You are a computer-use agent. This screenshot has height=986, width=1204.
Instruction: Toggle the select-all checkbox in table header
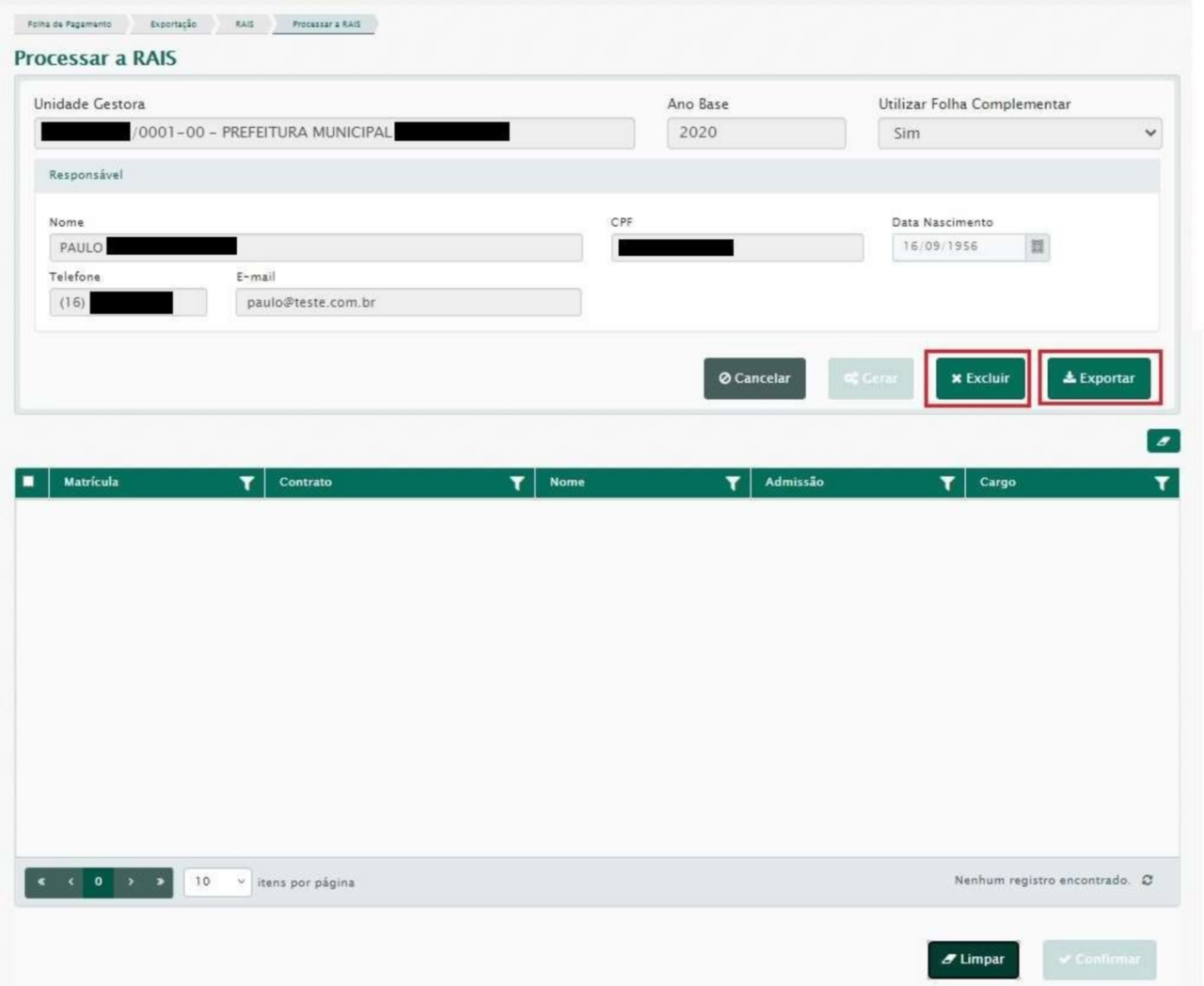pos(29,482)
